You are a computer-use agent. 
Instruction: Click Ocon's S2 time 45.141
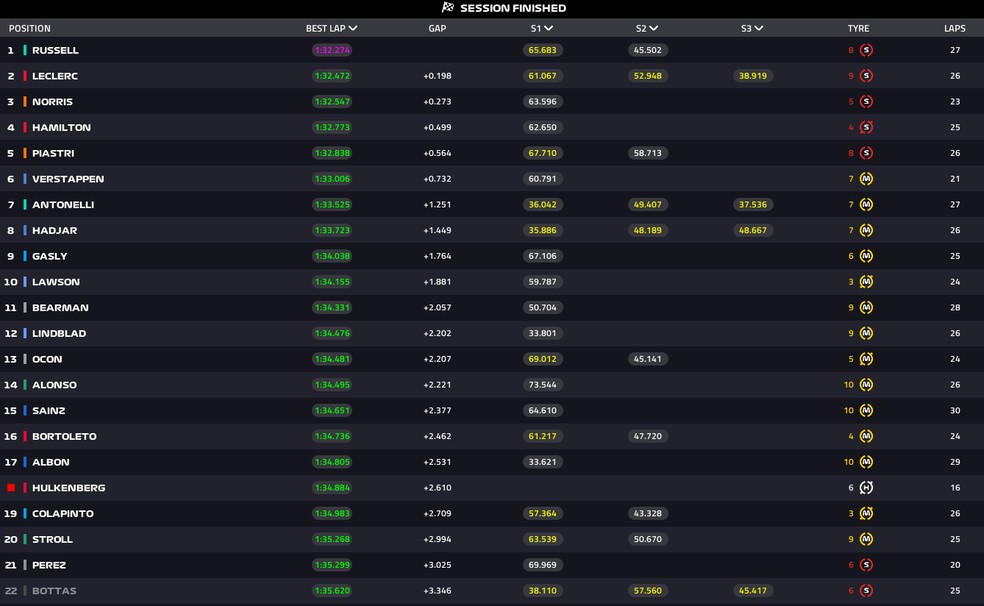648,359
